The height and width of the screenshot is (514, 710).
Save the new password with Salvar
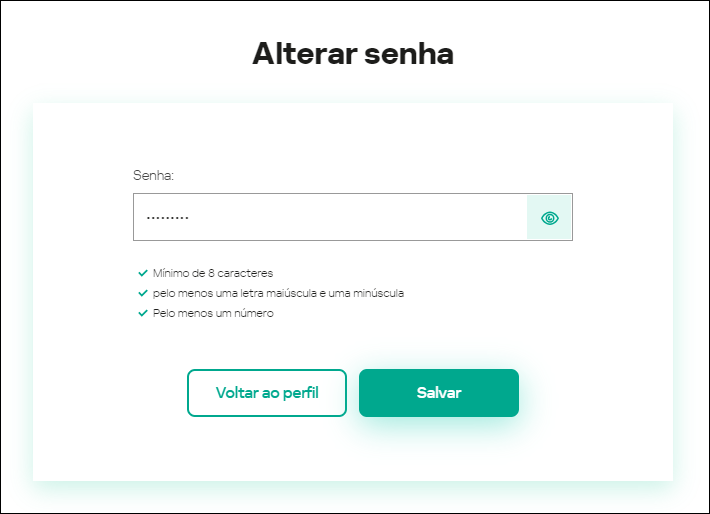click(438, 393)
